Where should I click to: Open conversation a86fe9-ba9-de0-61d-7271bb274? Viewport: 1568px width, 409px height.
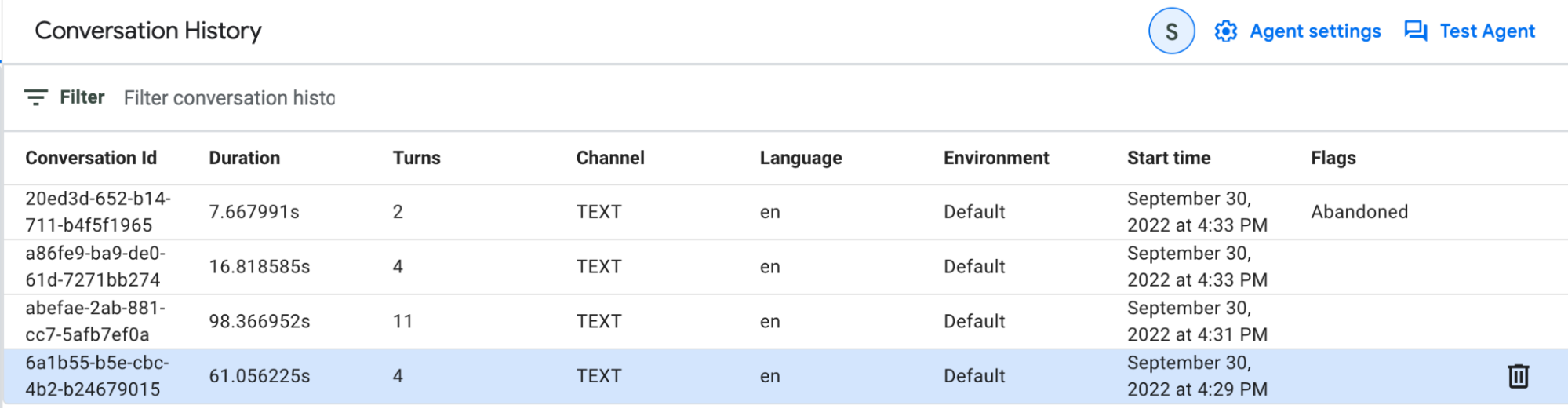pyautogui.click(x=95, y=267)
